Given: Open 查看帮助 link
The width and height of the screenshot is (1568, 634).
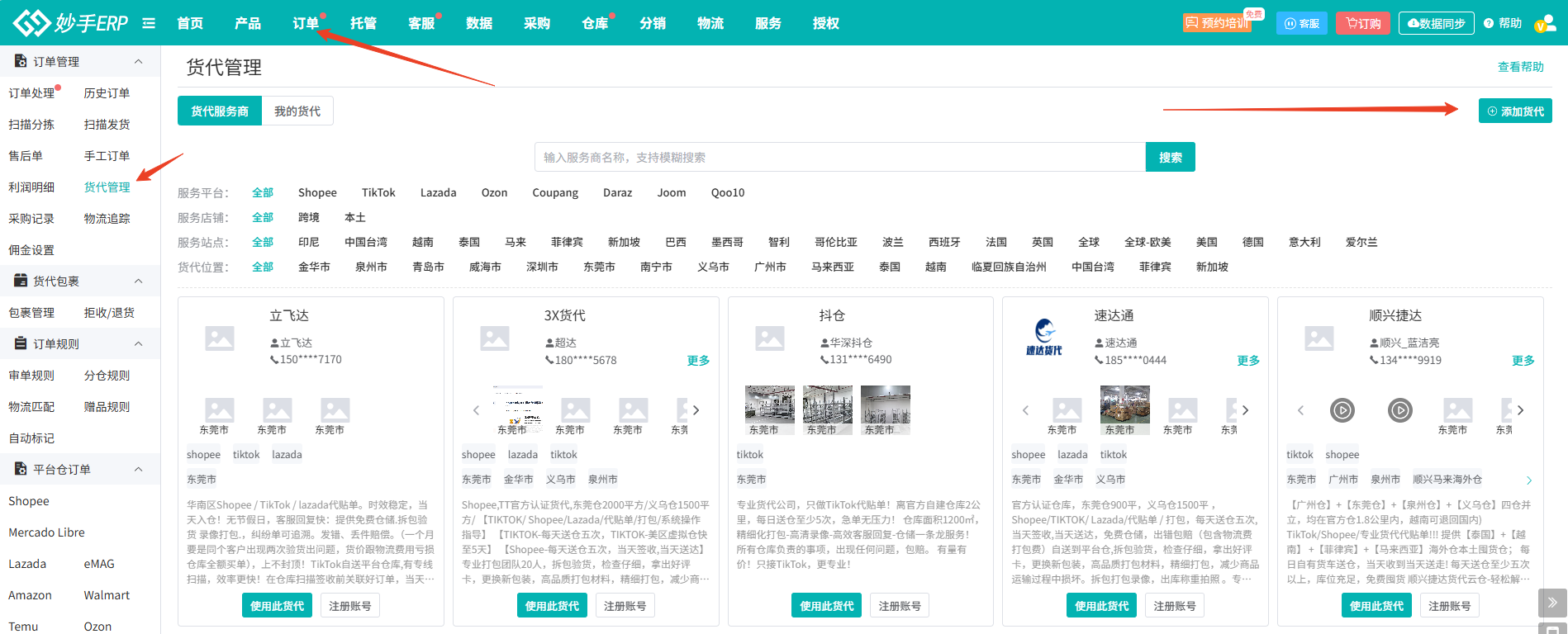Looking at the screenshot, I should pyautogui.click(x=1521, y=67).
